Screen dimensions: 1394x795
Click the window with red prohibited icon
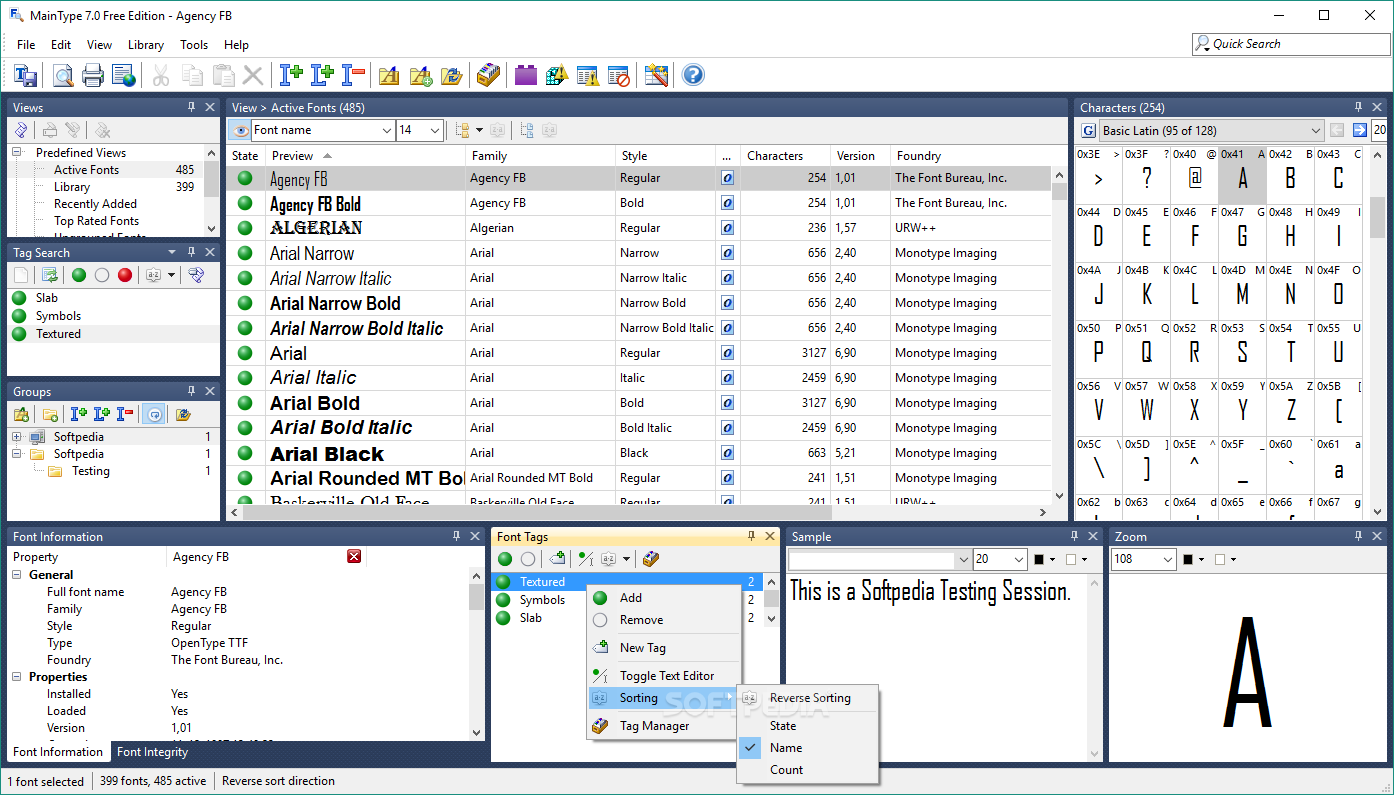tap(619, 75)
